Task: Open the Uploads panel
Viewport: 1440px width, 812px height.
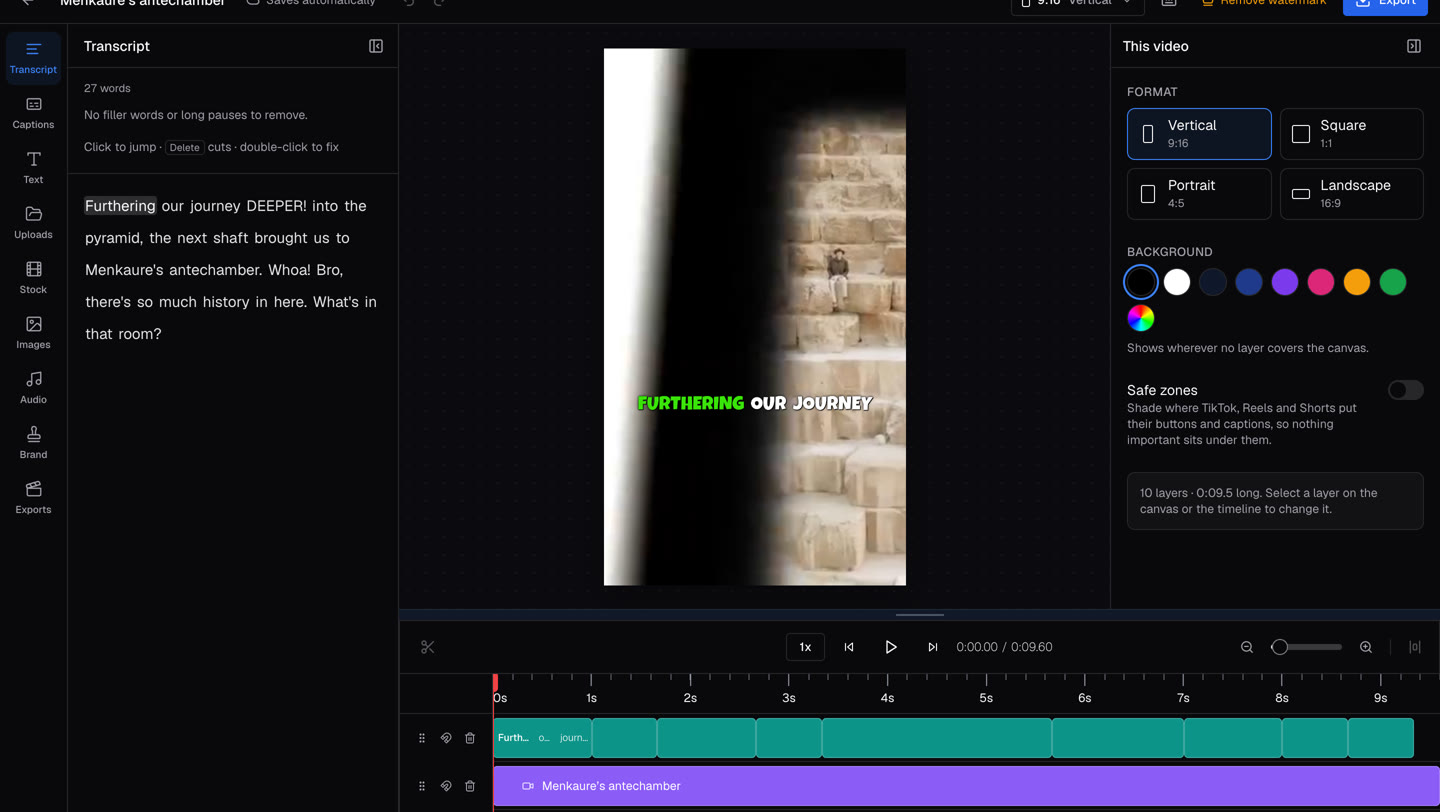Action: [33, 223]
